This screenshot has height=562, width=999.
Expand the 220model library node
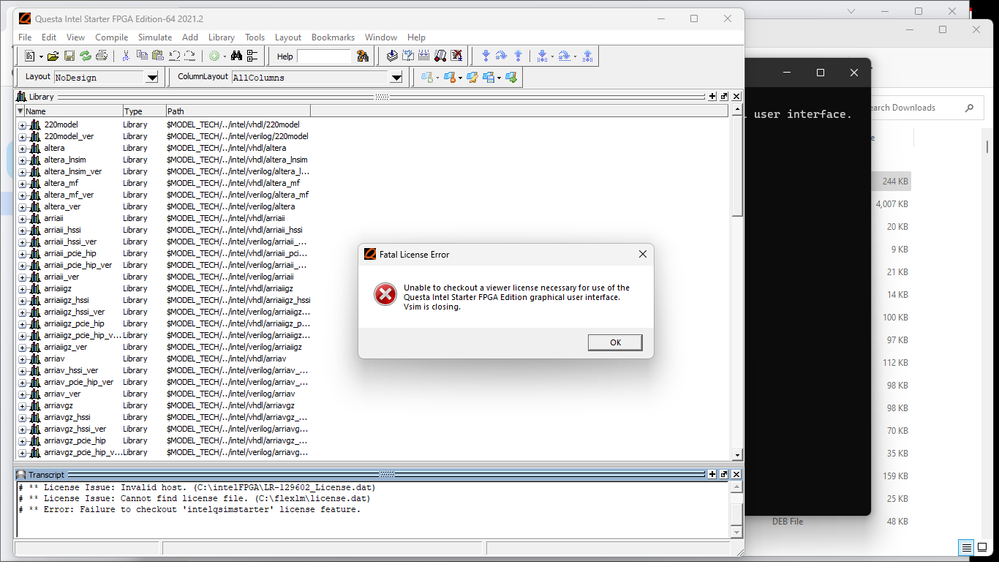coord(22,126)
